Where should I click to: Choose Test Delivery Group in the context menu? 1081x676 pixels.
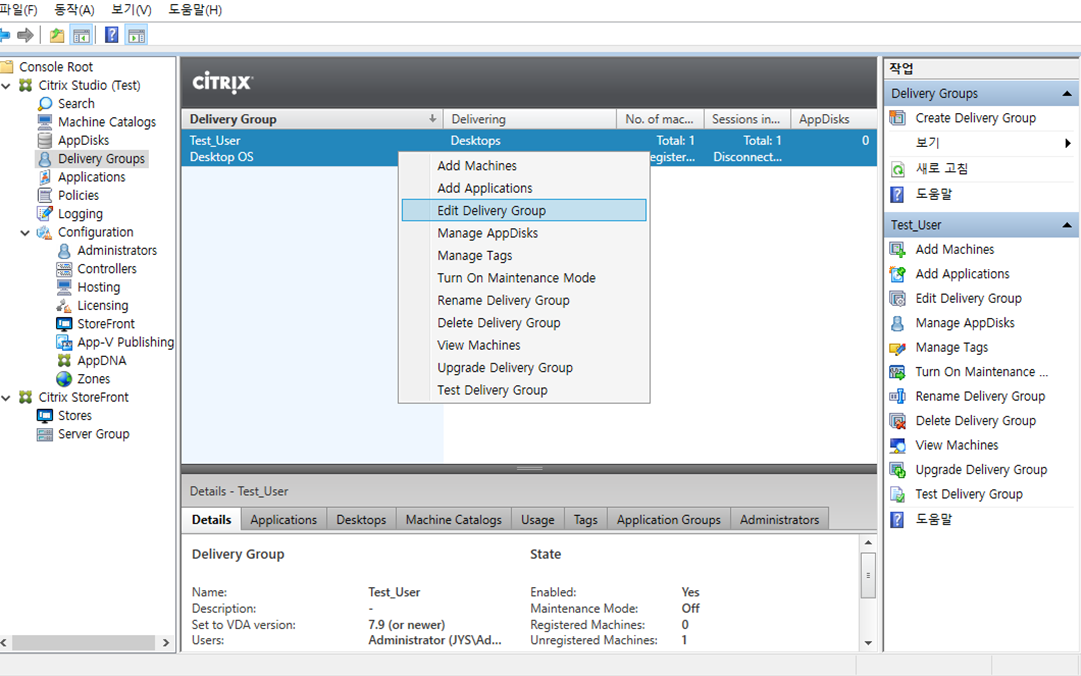pyautogui.click(x=524, y=390)
